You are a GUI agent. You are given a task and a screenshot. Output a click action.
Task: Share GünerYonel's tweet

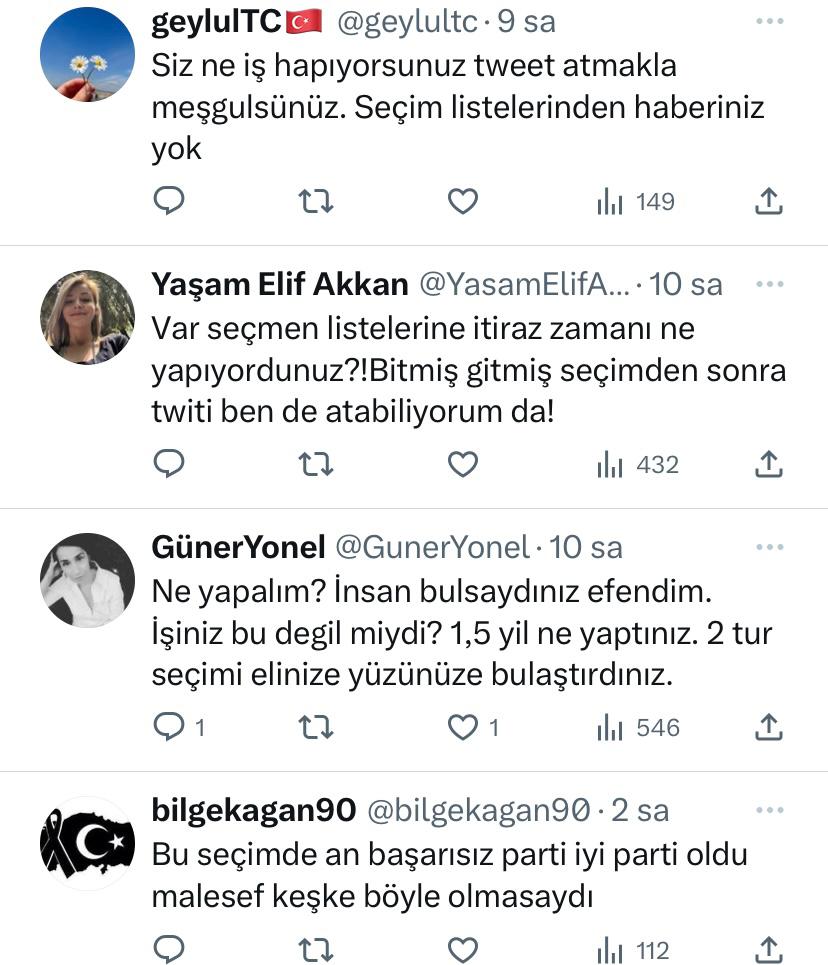coord(767,728)
